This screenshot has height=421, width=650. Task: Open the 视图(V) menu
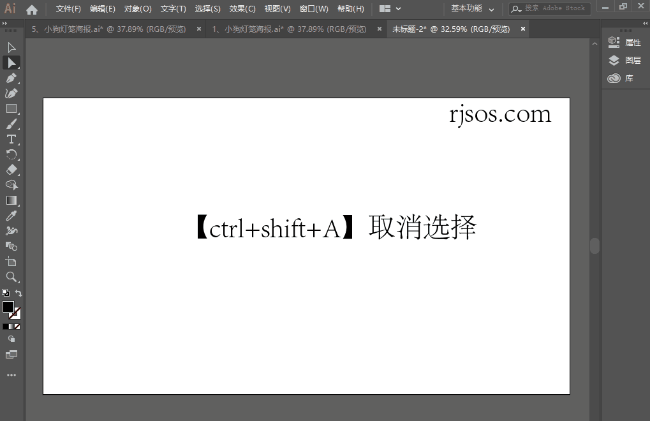pyautogui.click(x=277, y=9)
